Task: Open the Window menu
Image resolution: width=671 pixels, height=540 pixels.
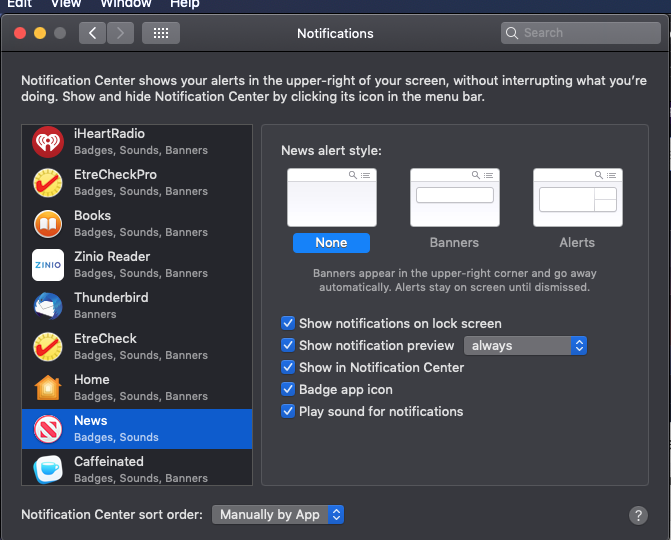Action: 126,4
